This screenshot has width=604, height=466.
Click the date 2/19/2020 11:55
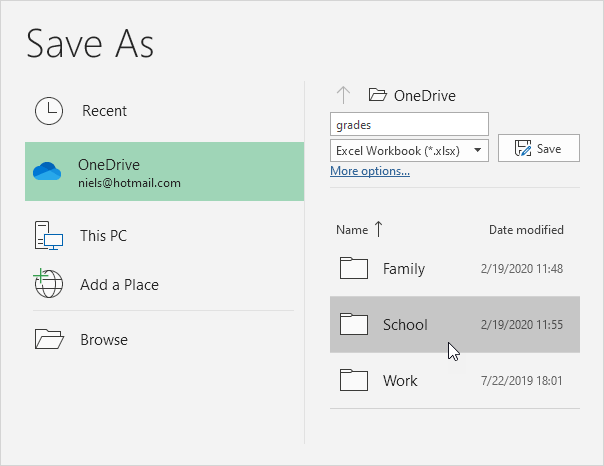522,325
